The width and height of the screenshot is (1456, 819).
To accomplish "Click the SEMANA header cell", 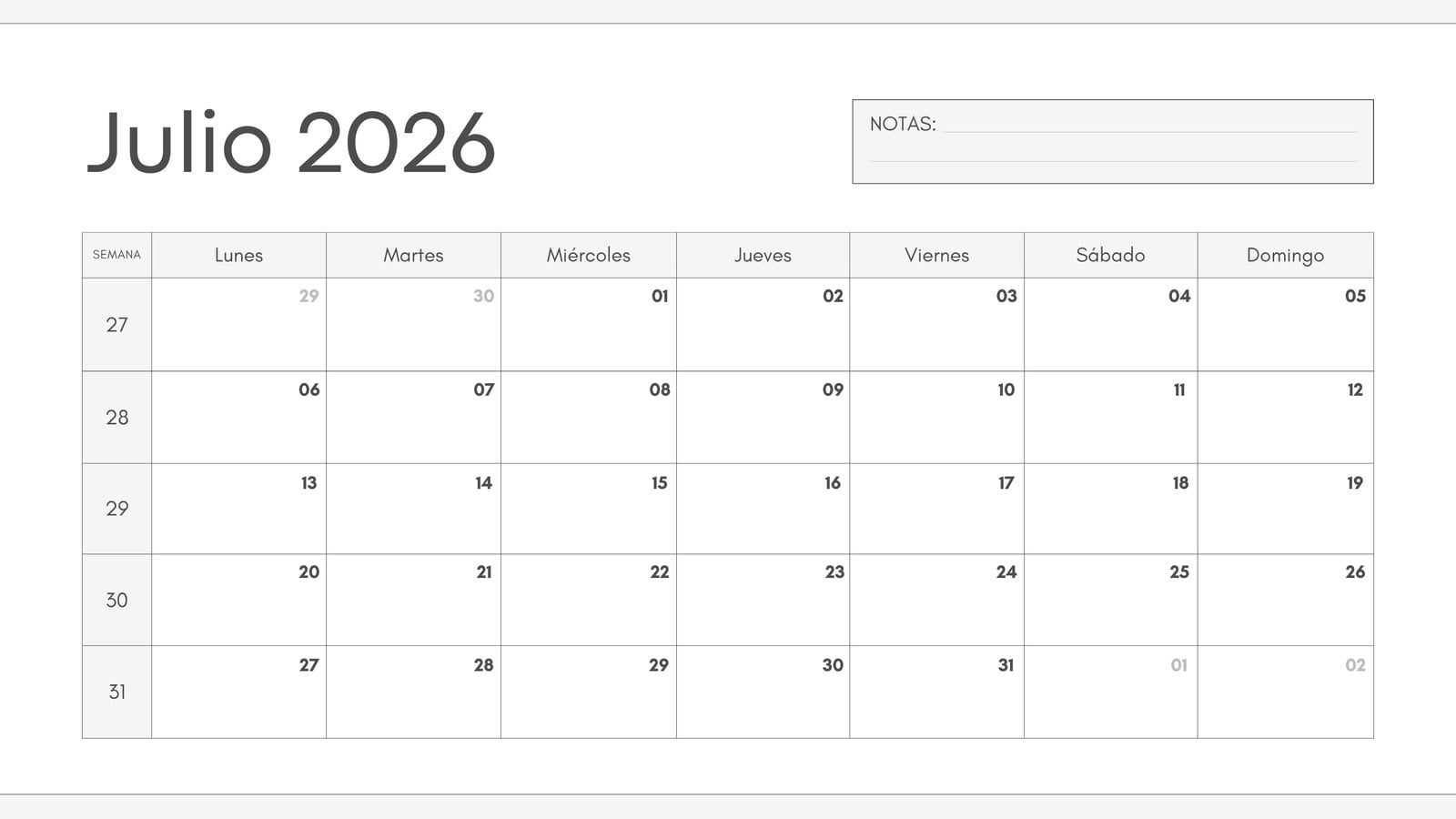I will [x=116, y=255].
